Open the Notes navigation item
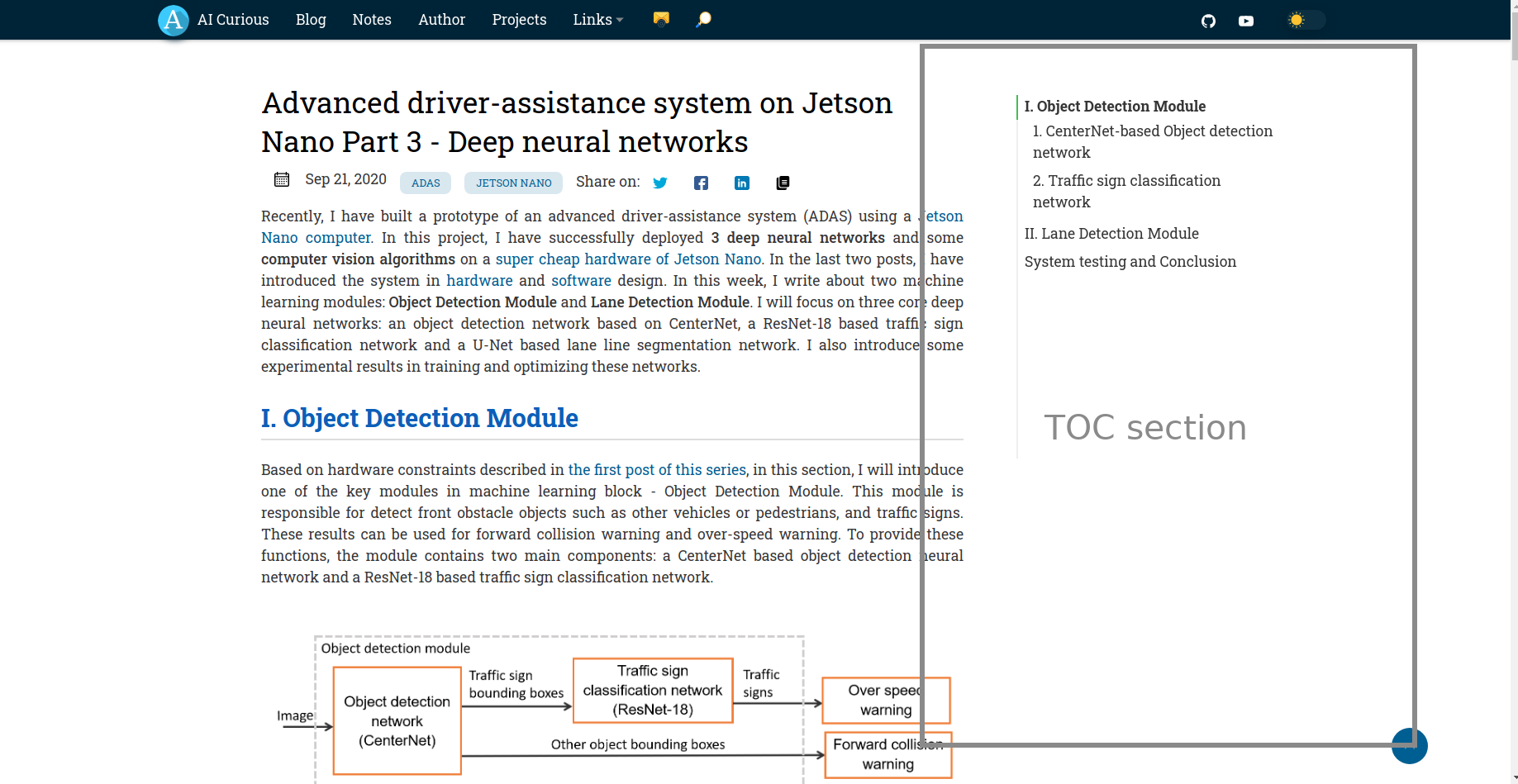This screenshot has height=784, width=1518. 372,20
